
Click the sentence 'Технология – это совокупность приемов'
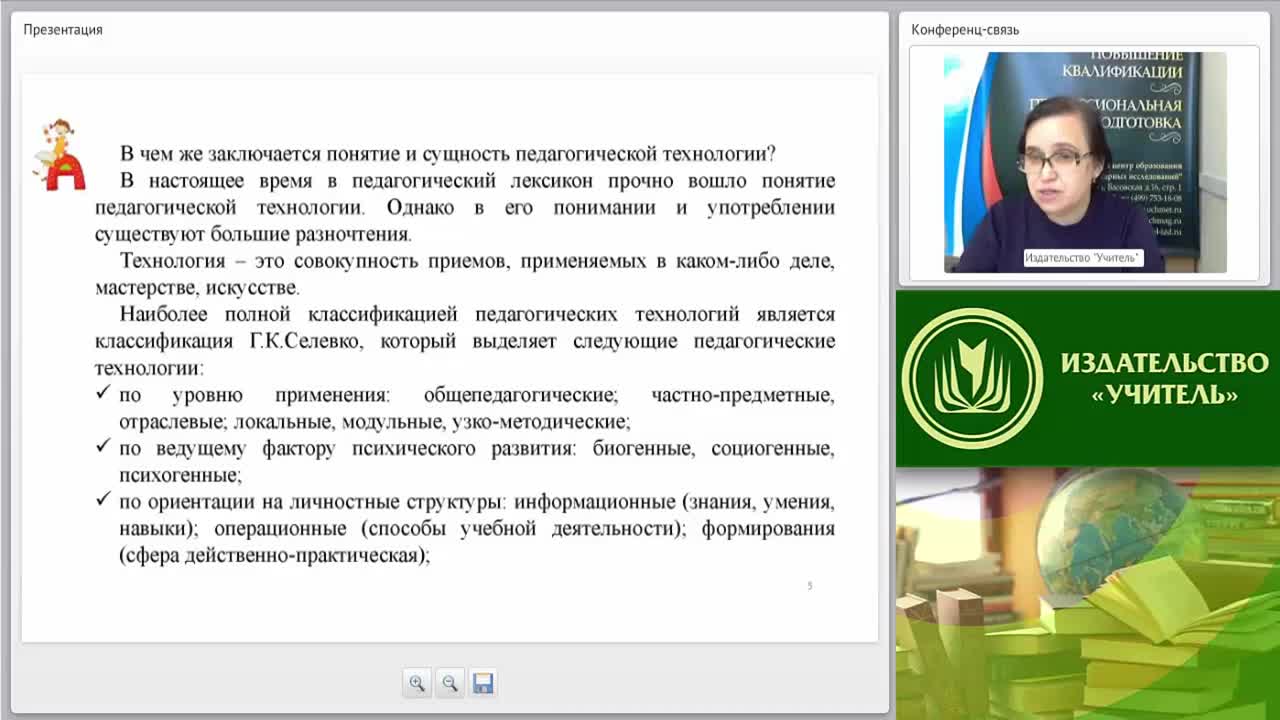point(465,274)
